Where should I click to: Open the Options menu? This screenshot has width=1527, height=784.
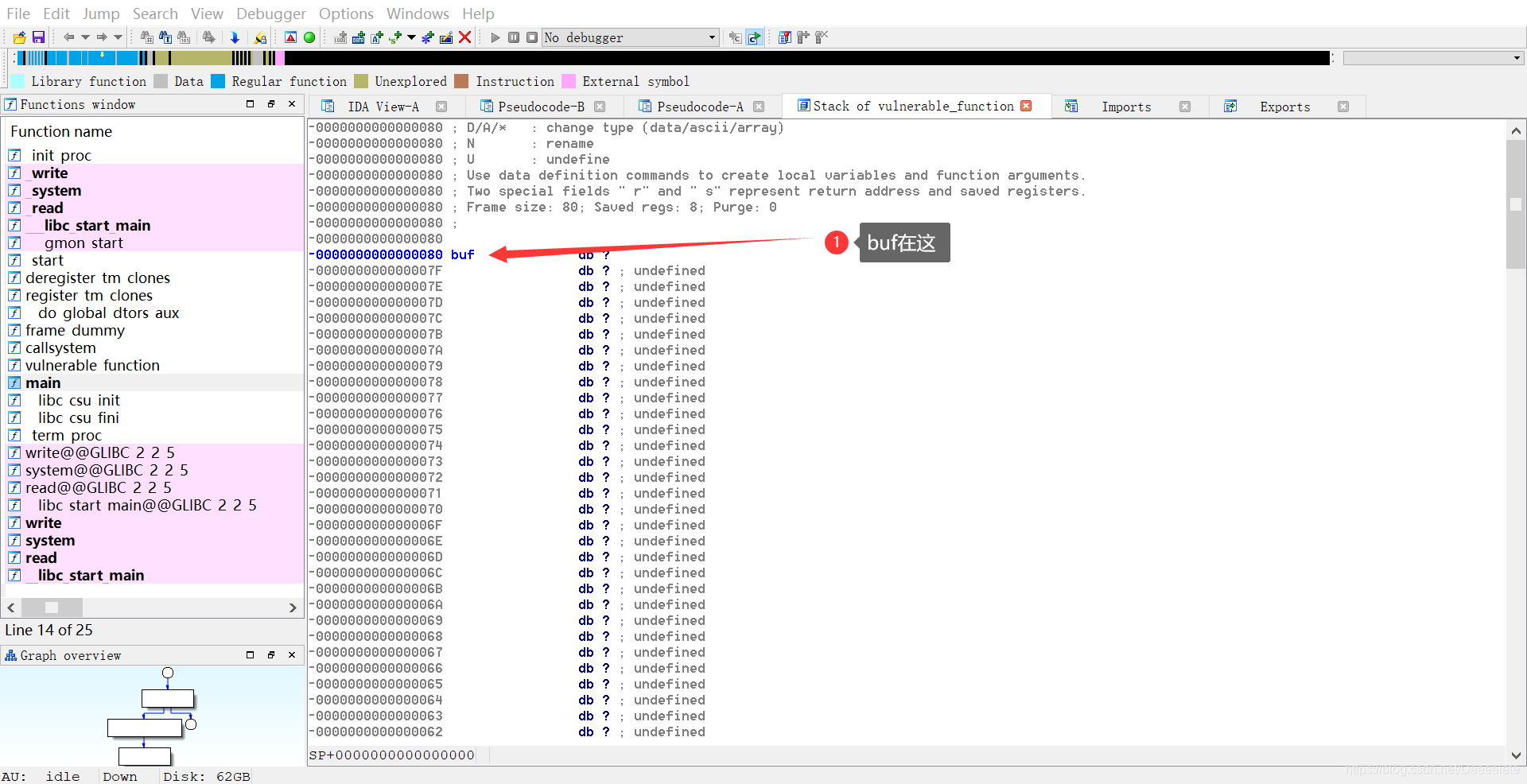pyautogui.click(x=346, y=14)
